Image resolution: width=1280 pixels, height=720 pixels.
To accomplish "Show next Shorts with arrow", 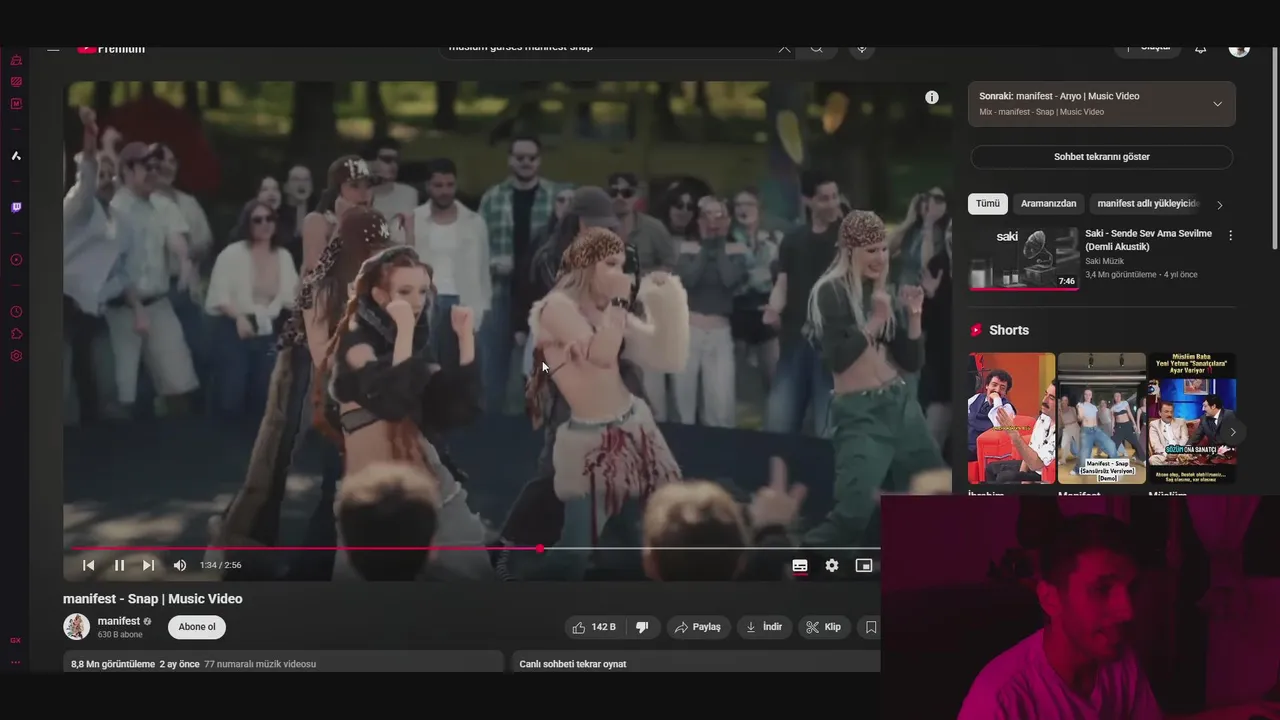I will (x=1232, y=432).
